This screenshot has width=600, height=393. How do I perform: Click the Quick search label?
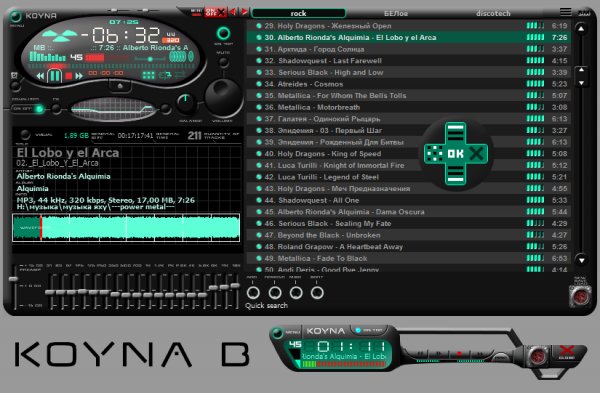(266, 305)
